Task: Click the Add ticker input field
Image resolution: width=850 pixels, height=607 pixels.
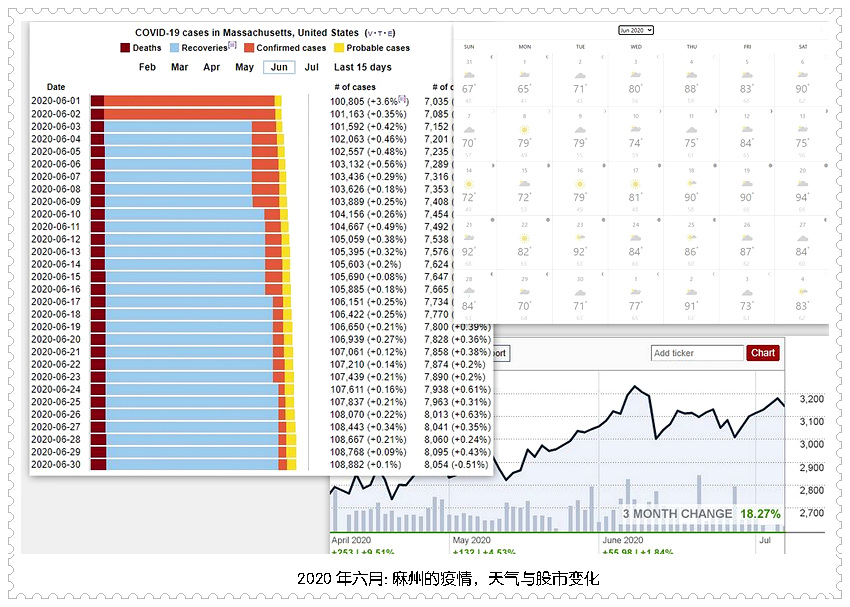Action: [x=697, y=353]
